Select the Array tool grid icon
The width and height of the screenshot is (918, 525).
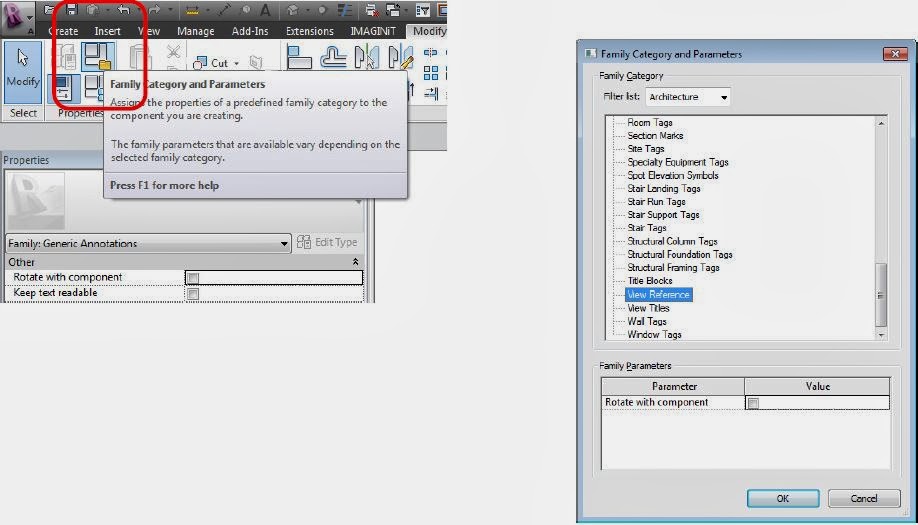[x=431, y=73]
